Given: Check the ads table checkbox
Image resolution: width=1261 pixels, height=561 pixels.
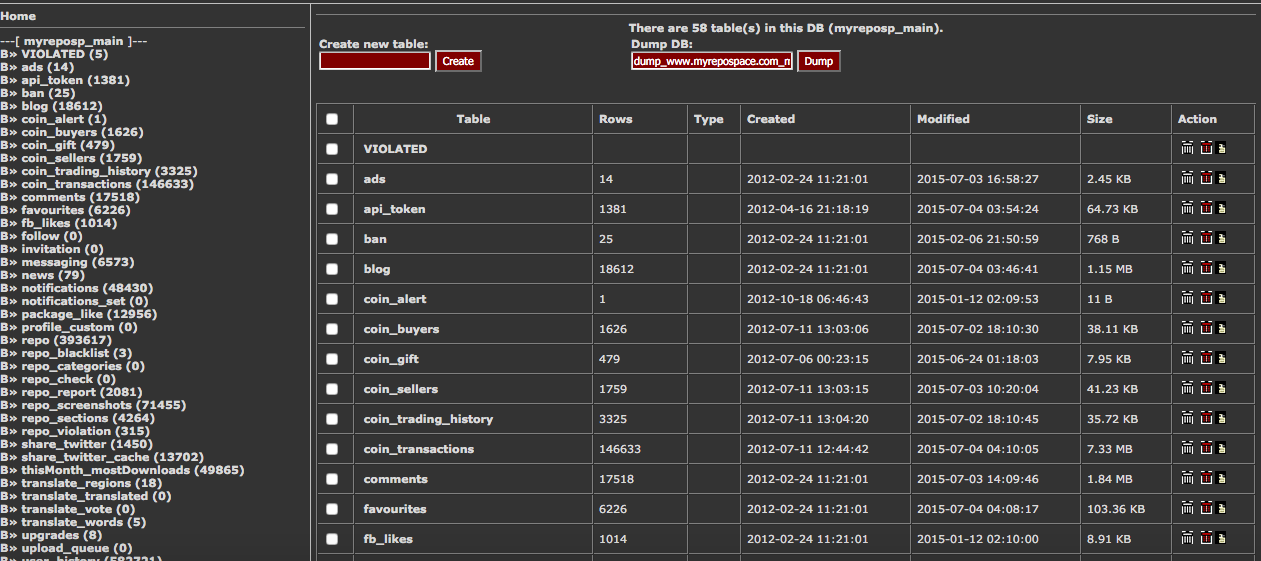Looking at the screenshot, I should tap(332, 179).
